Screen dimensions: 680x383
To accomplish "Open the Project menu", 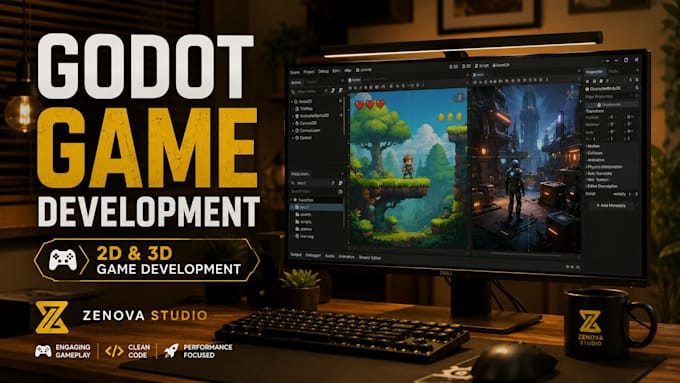I will [x=309, y=72].
